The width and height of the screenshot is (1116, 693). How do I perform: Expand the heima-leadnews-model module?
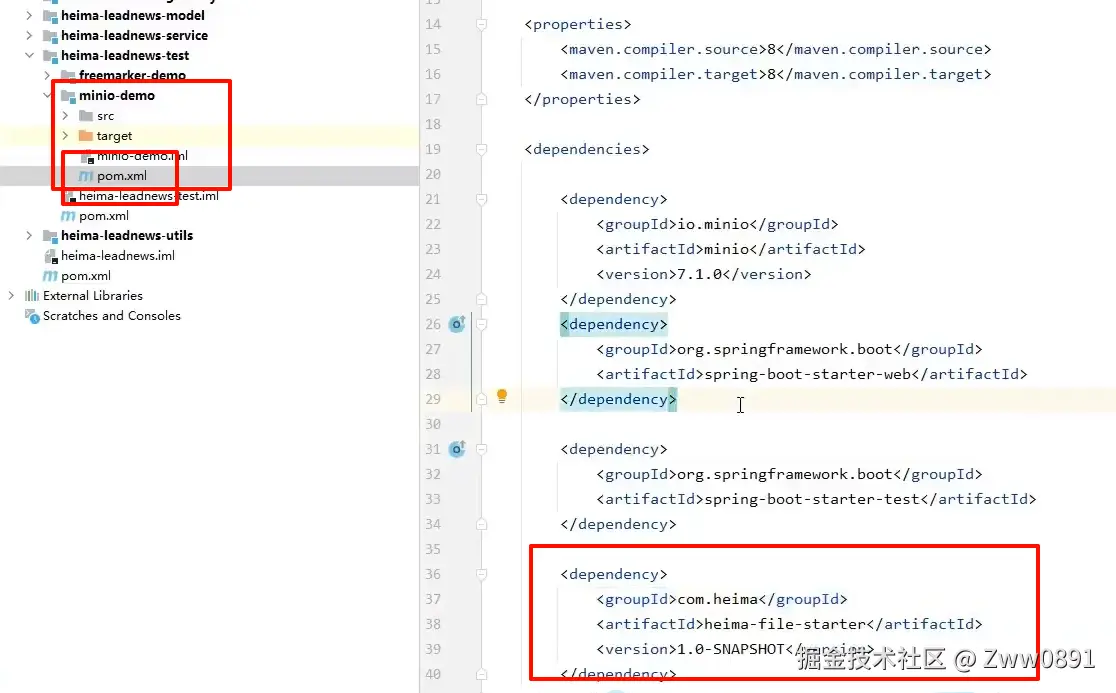click(29, 16)
